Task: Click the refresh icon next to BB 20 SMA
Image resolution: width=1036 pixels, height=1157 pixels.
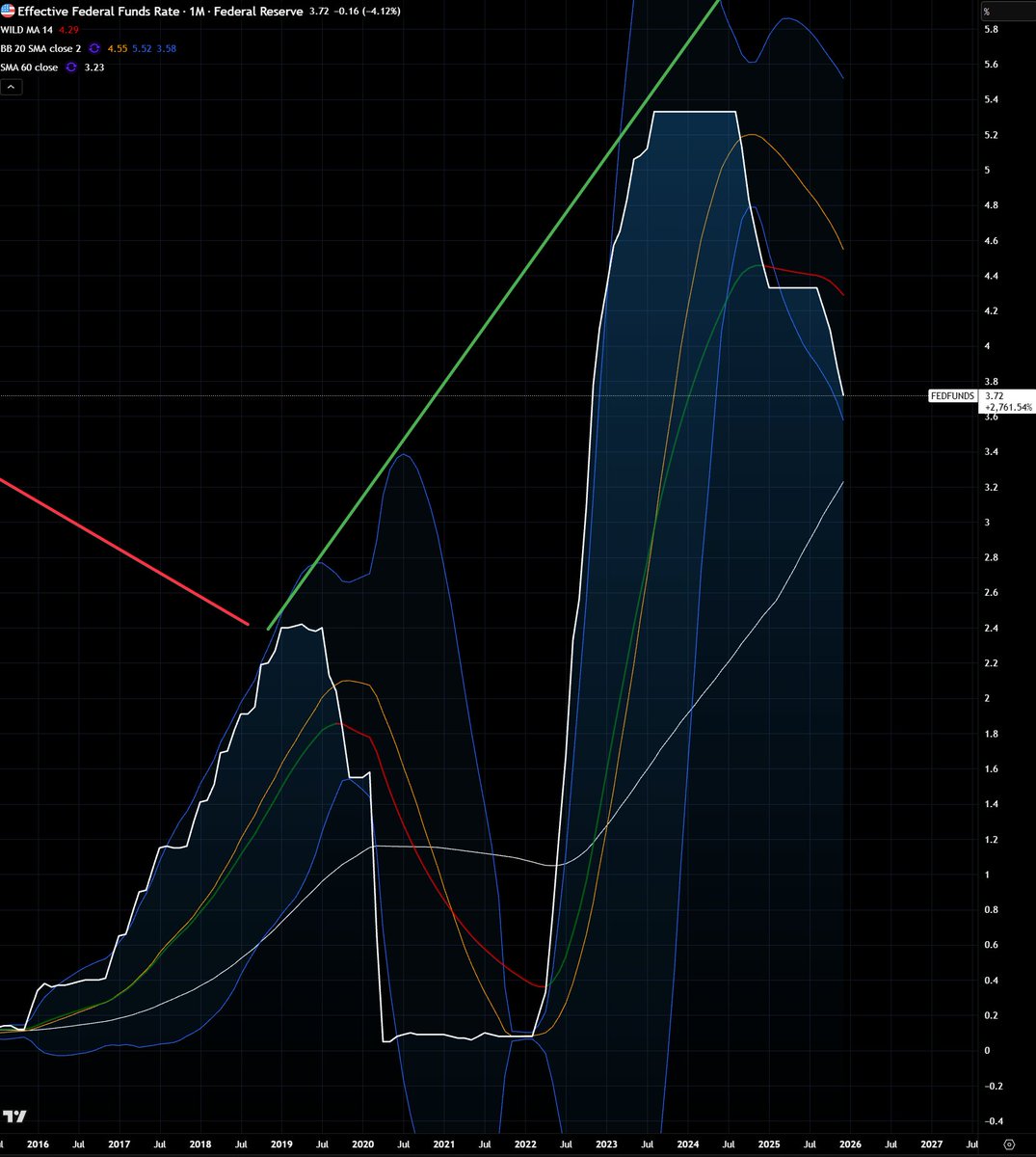Action: coord(94,48)
